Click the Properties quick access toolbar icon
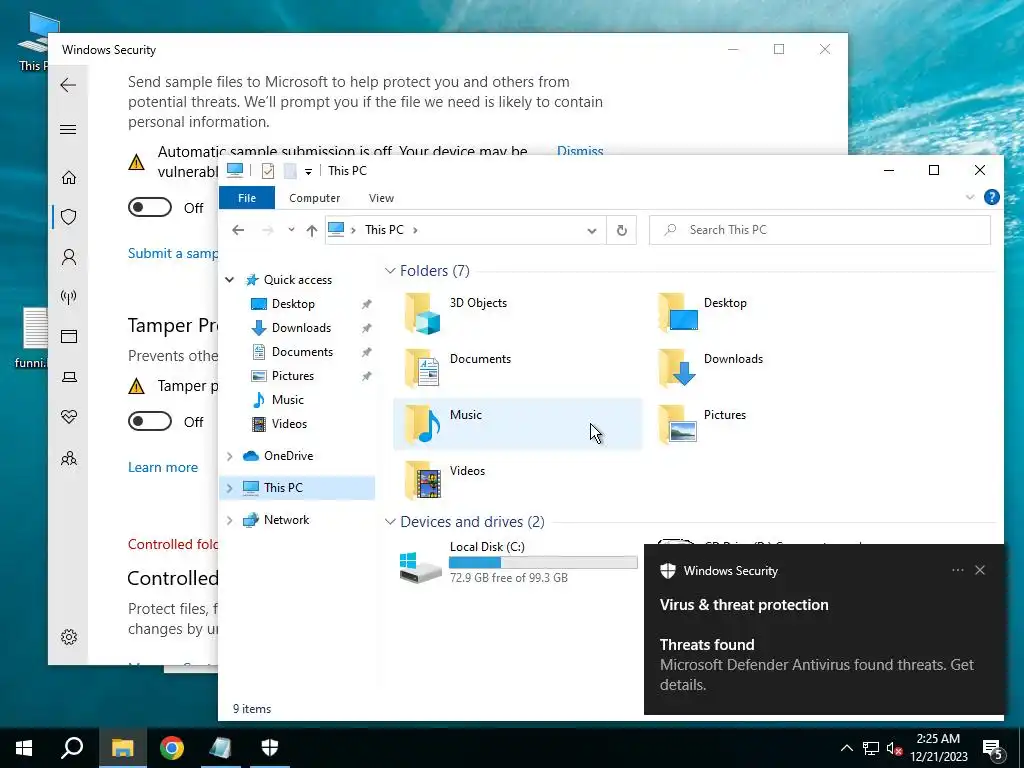 tap(268, 171)
